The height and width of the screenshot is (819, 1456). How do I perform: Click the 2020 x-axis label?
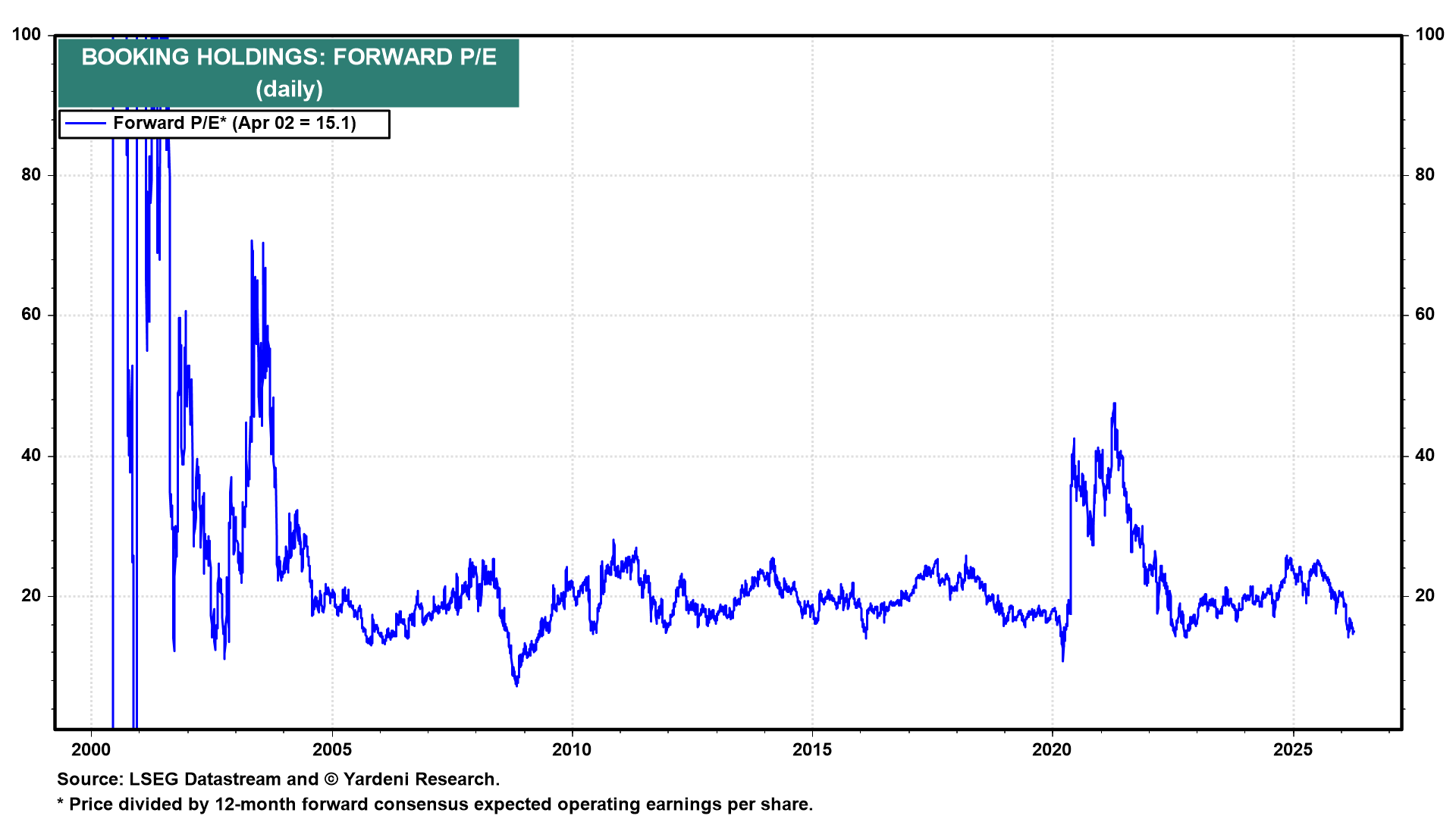1052,750
